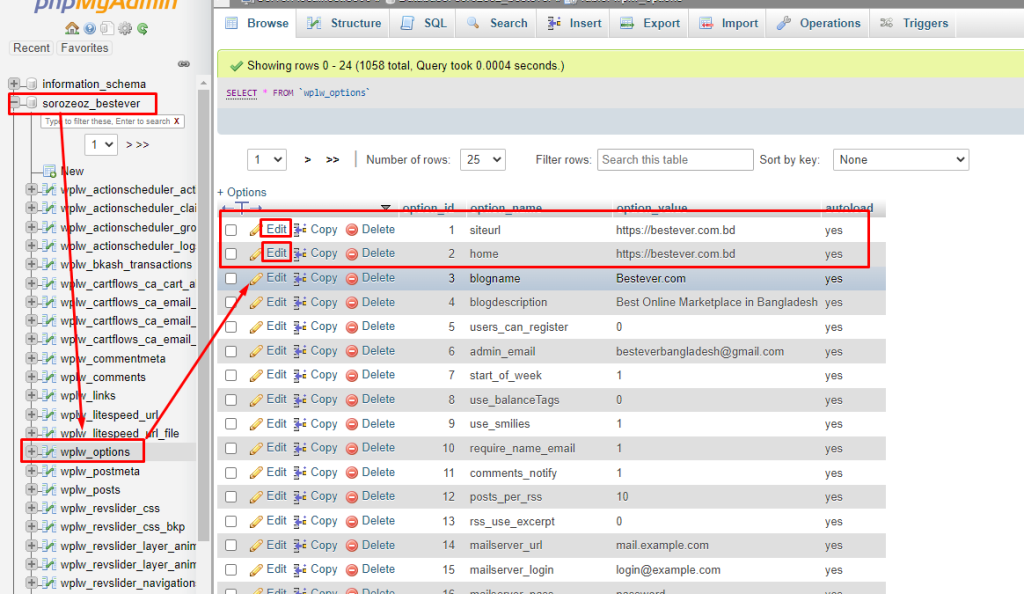This screenshot has height=594, width=1024.
Task: Open the Number of rows dropdown
Action: 483,160
